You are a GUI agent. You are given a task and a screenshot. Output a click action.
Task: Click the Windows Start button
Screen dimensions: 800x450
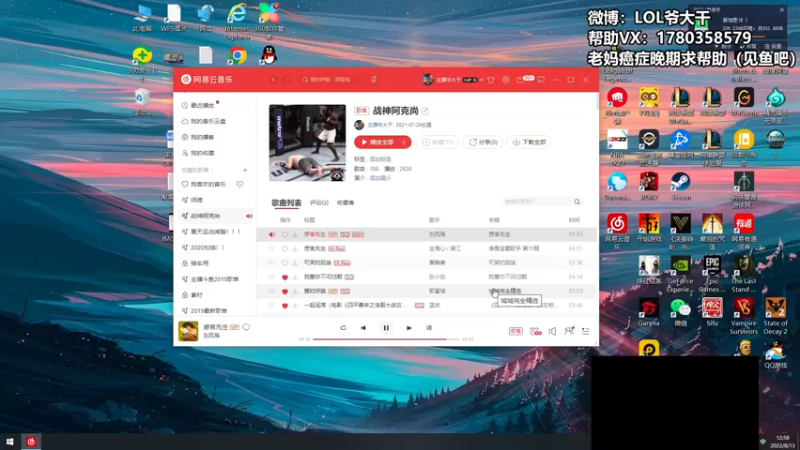point(10,442)
